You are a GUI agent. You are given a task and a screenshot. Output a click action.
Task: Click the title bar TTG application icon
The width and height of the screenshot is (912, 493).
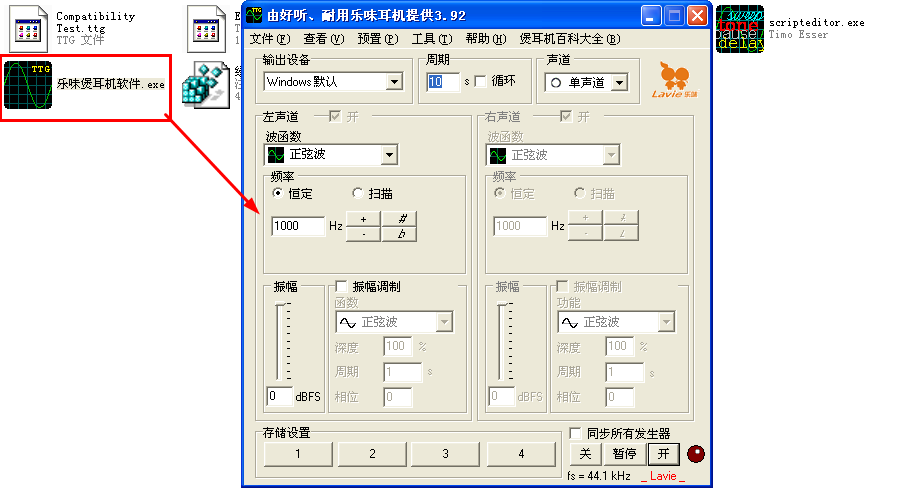pyautogui.click(x=254, y=15)
